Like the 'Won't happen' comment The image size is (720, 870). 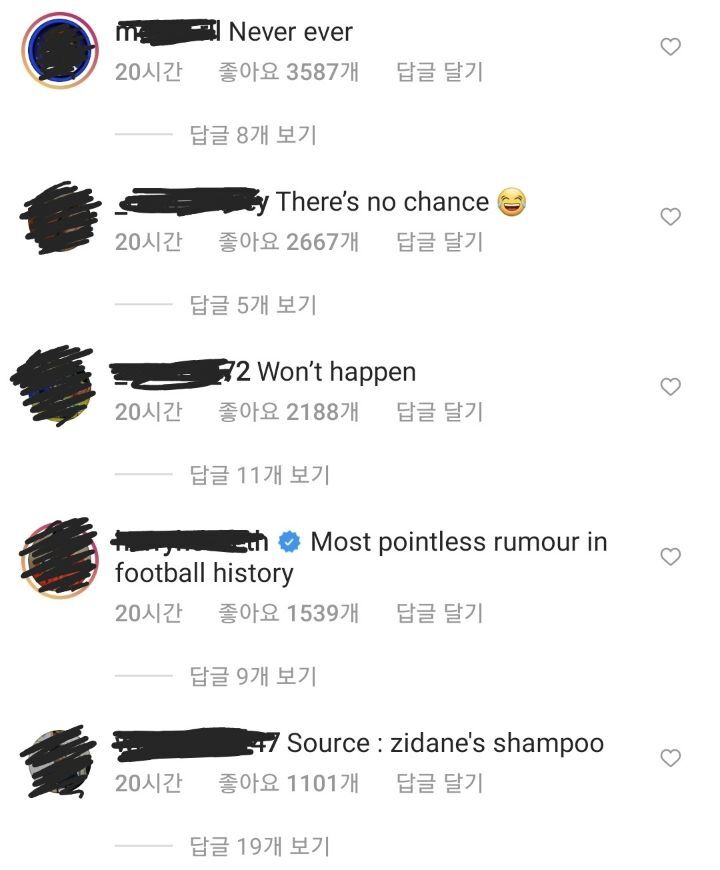coord(670,387)
